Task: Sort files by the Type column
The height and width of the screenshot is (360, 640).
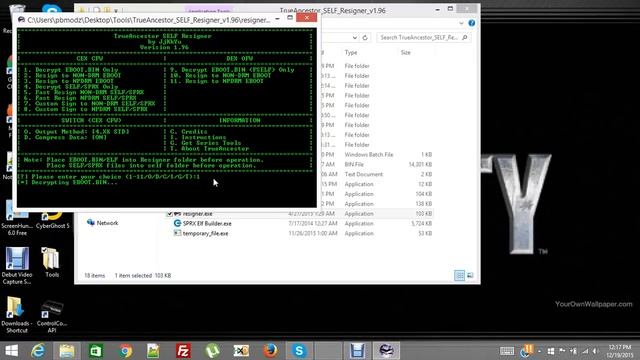Action: click(x=351, y=53)
